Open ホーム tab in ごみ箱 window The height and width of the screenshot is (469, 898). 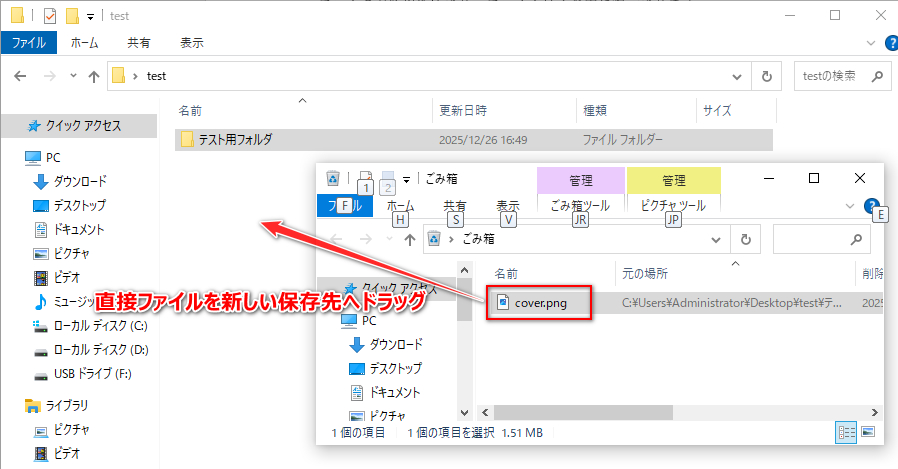tap(400, 206)
